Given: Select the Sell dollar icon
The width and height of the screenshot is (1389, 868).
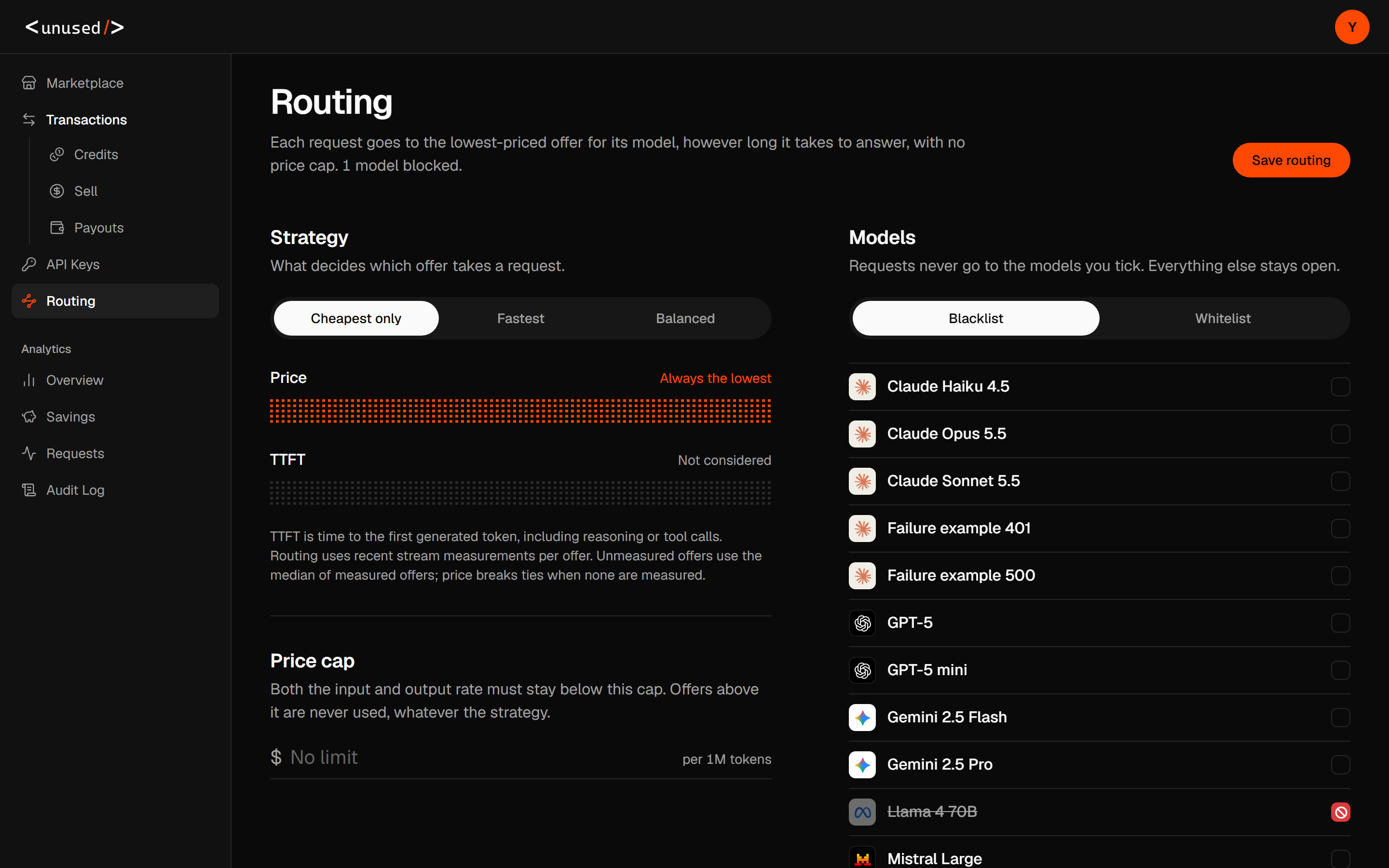Looking at the screenshot, I should 57,191.
